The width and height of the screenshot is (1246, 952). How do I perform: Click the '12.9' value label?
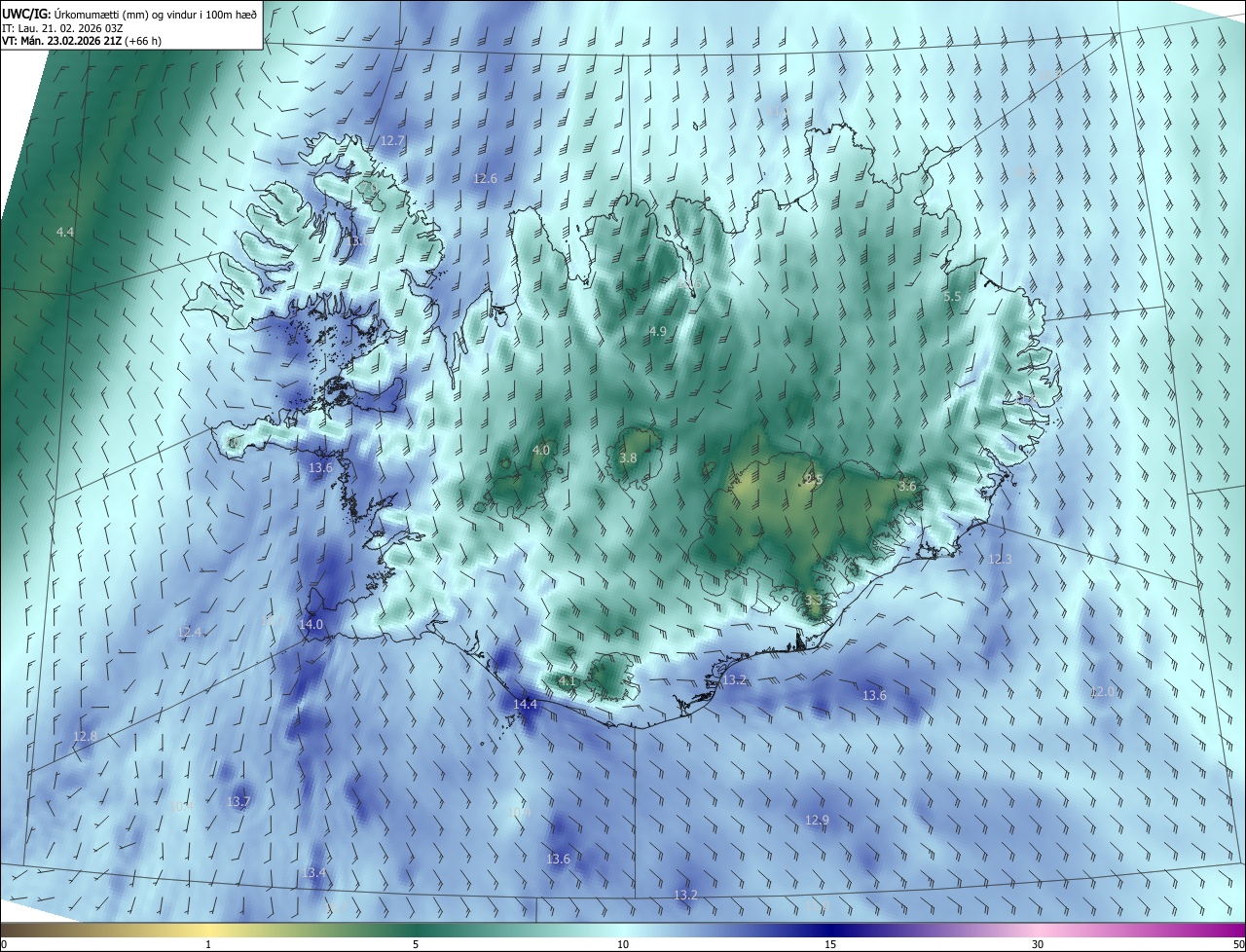coord(817,820)
